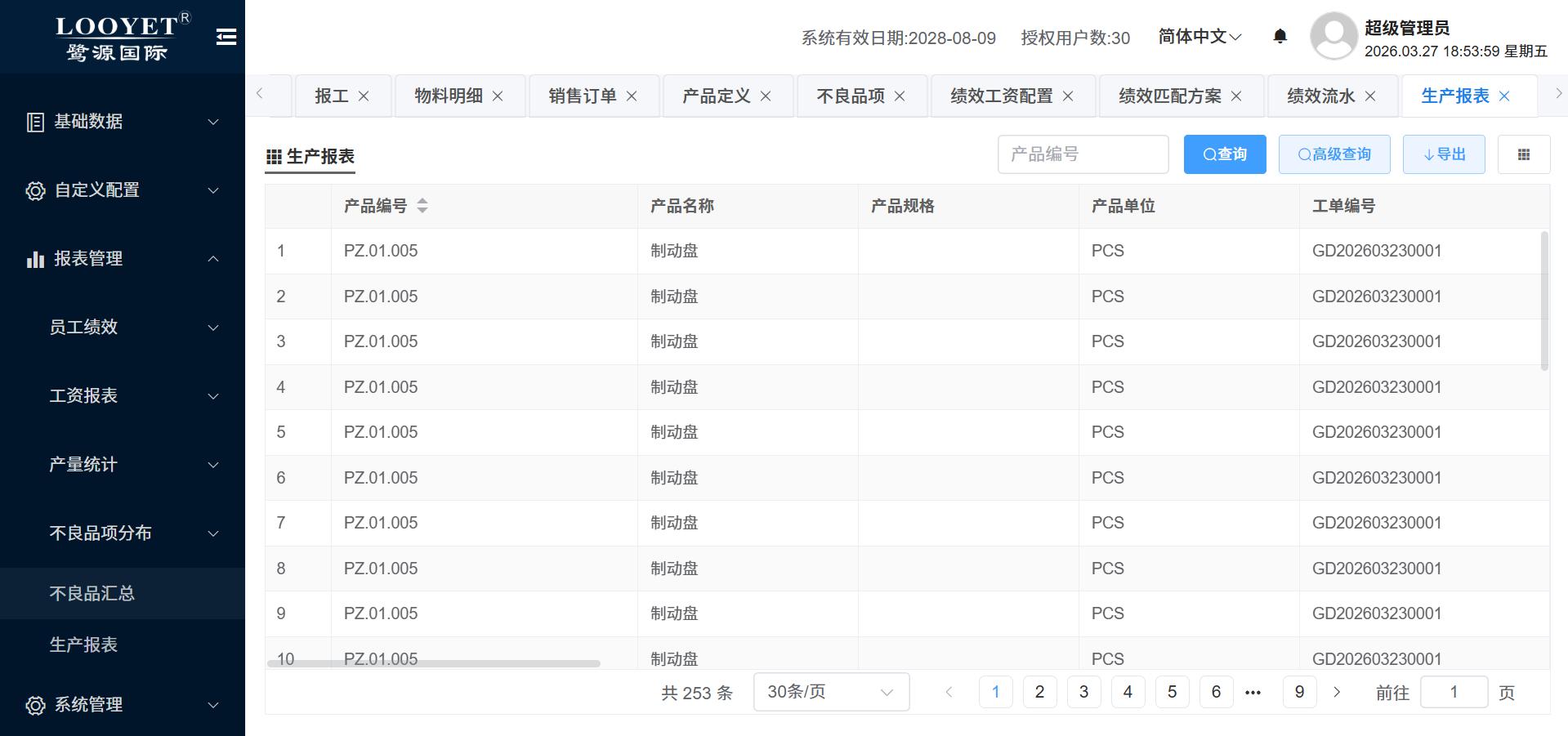Select 不良品汇总 in the sidebar
1568x736 pixels.
point(92,594)
